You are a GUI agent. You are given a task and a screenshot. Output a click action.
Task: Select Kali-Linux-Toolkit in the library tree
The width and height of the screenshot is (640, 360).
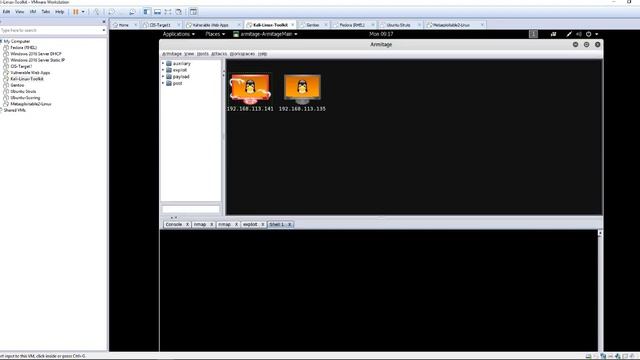[27, 79]
